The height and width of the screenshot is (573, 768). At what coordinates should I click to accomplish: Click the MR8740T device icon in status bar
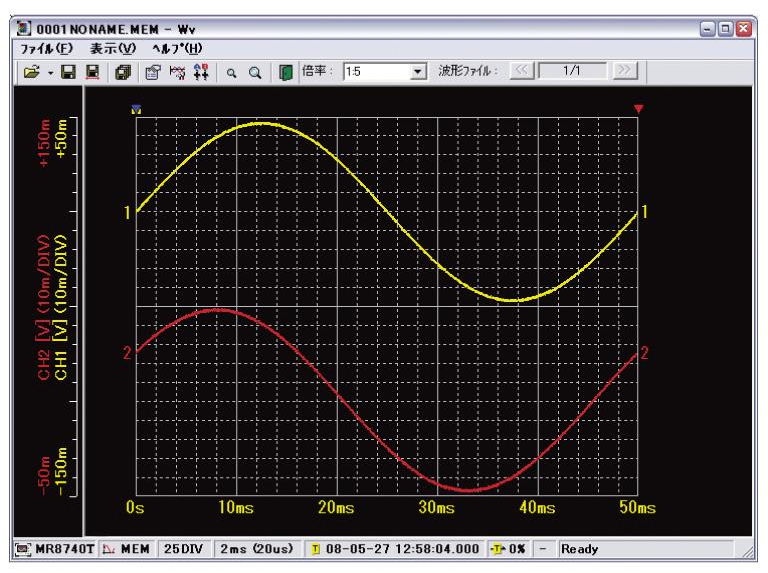[23, 549]
